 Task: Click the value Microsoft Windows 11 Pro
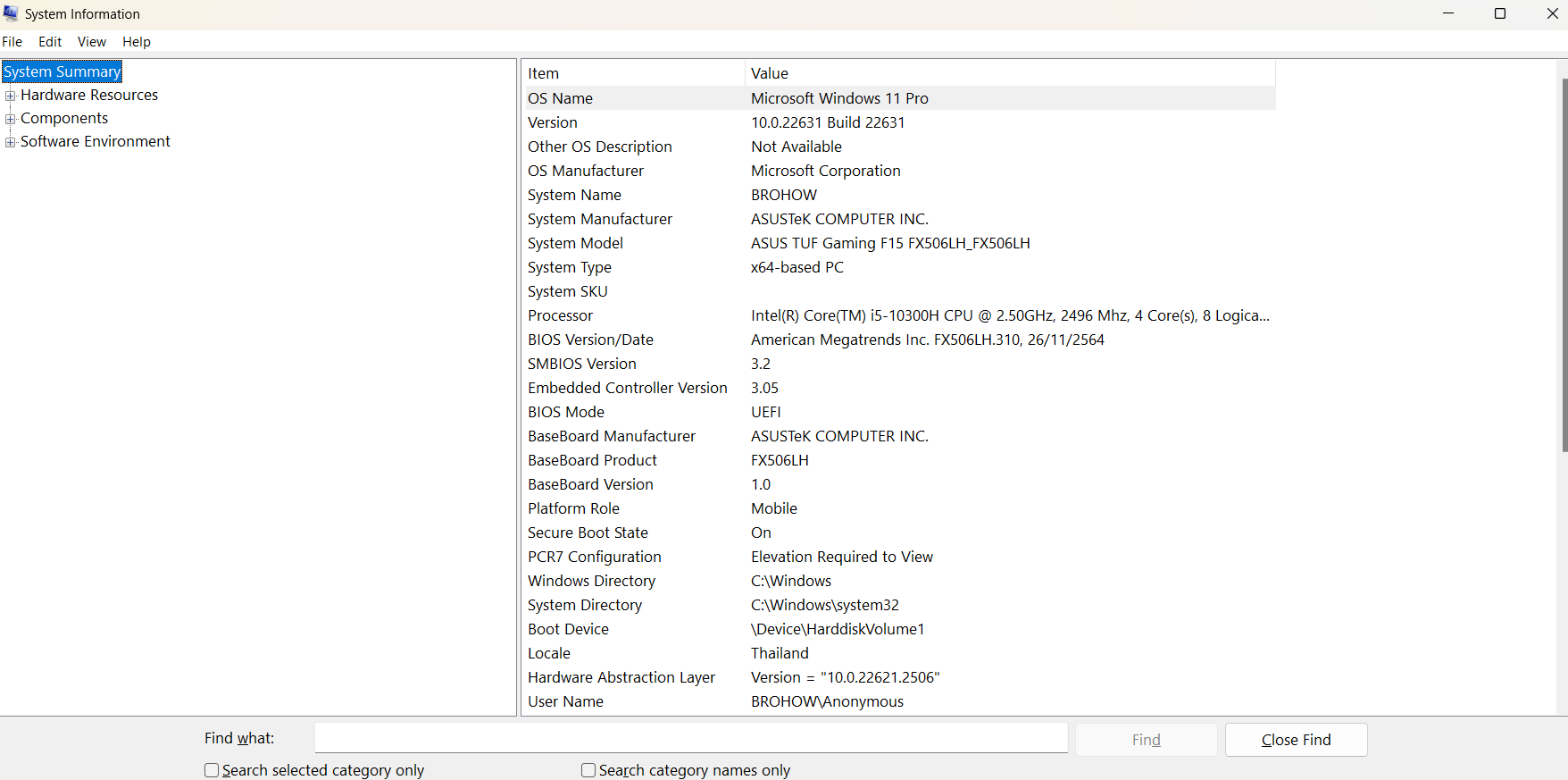pyautogui.click(x=839, y=98)
